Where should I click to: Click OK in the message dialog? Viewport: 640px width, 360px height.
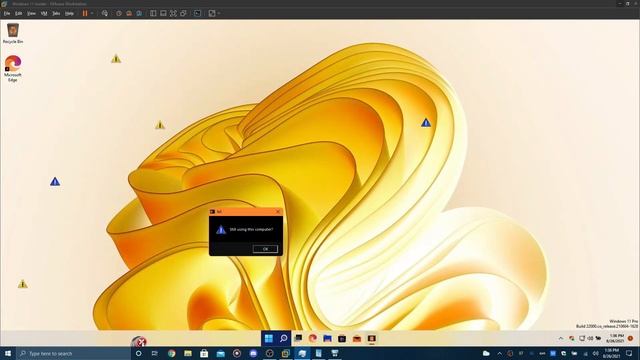click(x=265, y=249)
